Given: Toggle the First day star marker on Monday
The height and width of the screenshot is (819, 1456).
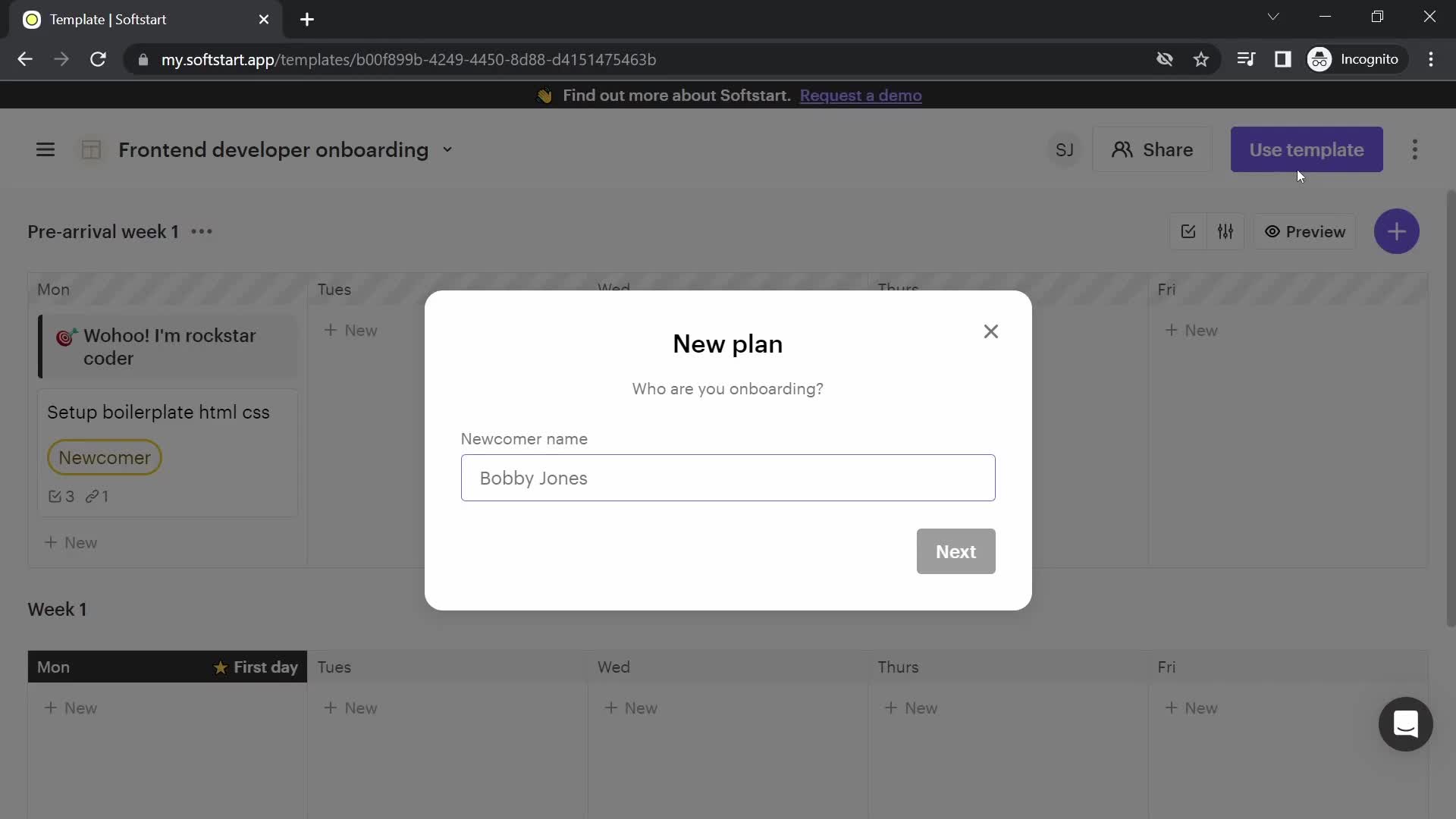Looking at the screenshot, I should point(221,667).
